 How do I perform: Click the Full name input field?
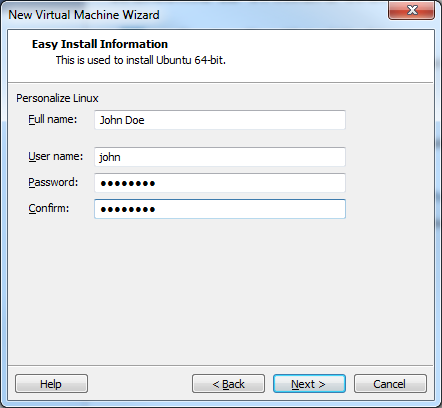pos(220,120)
